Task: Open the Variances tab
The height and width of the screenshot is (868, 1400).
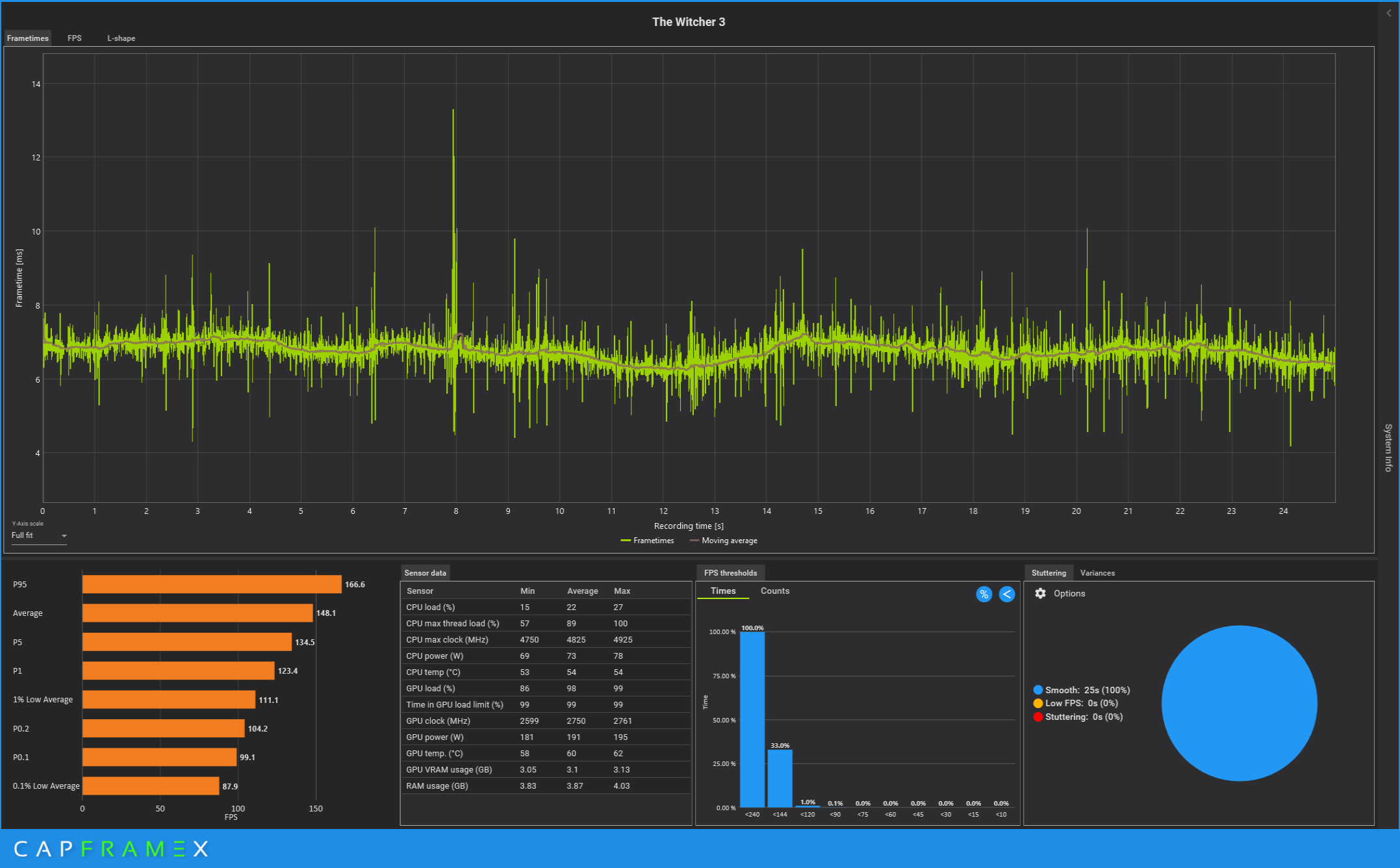Action: (1097, 573)
